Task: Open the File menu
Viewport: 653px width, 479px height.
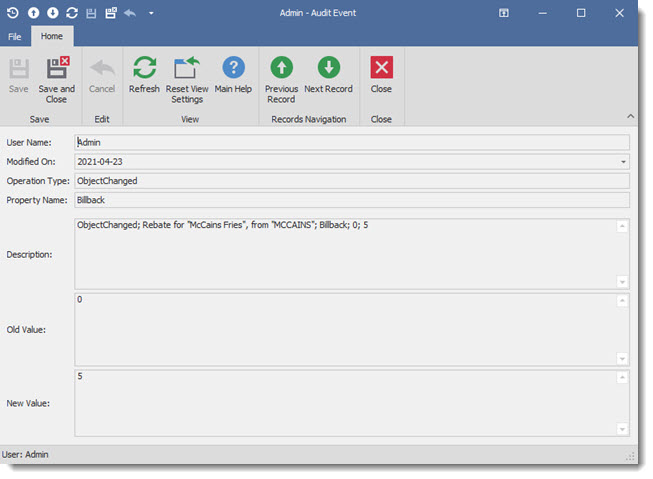Action: coord(15,37)
